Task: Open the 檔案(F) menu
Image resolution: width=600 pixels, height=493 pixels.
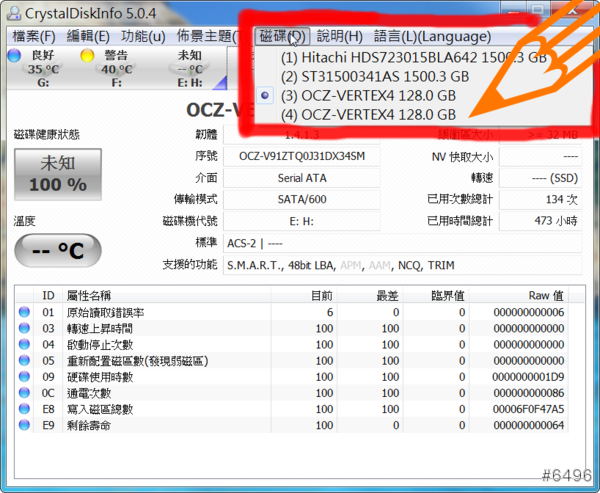Action: pyautogui.click(x=34, y=36)
